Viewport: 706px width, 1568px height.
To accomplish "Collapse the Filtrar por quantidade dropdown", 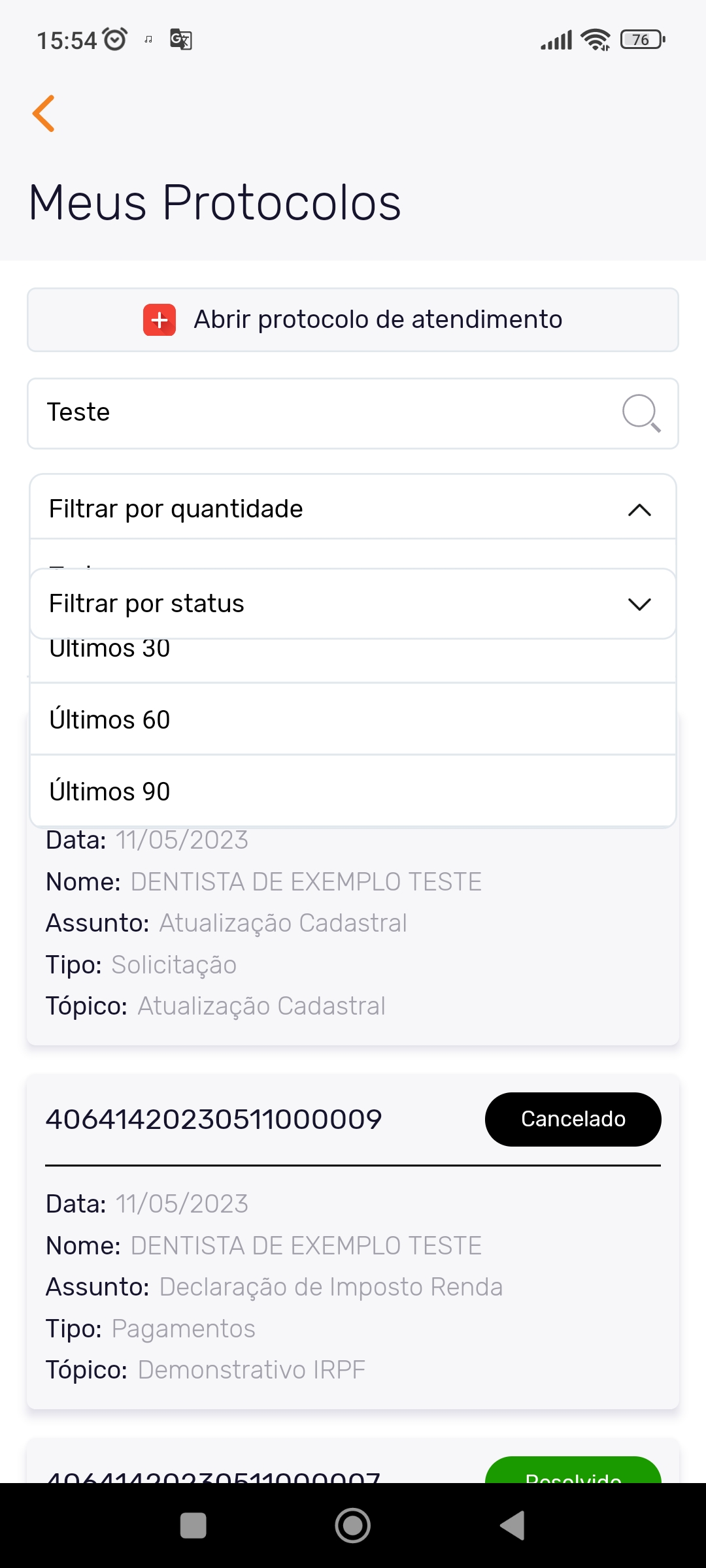I will click(639, 510).
